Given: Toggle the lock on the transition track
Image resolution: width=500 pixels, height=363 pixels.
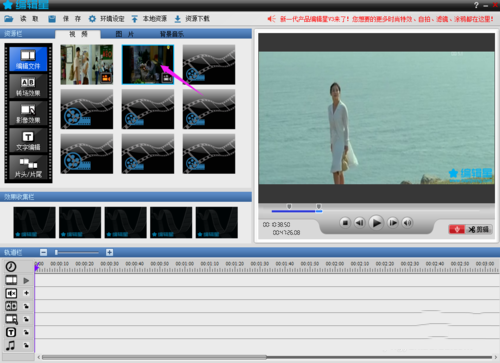Looking at the screenshot, I should [26, 306].
